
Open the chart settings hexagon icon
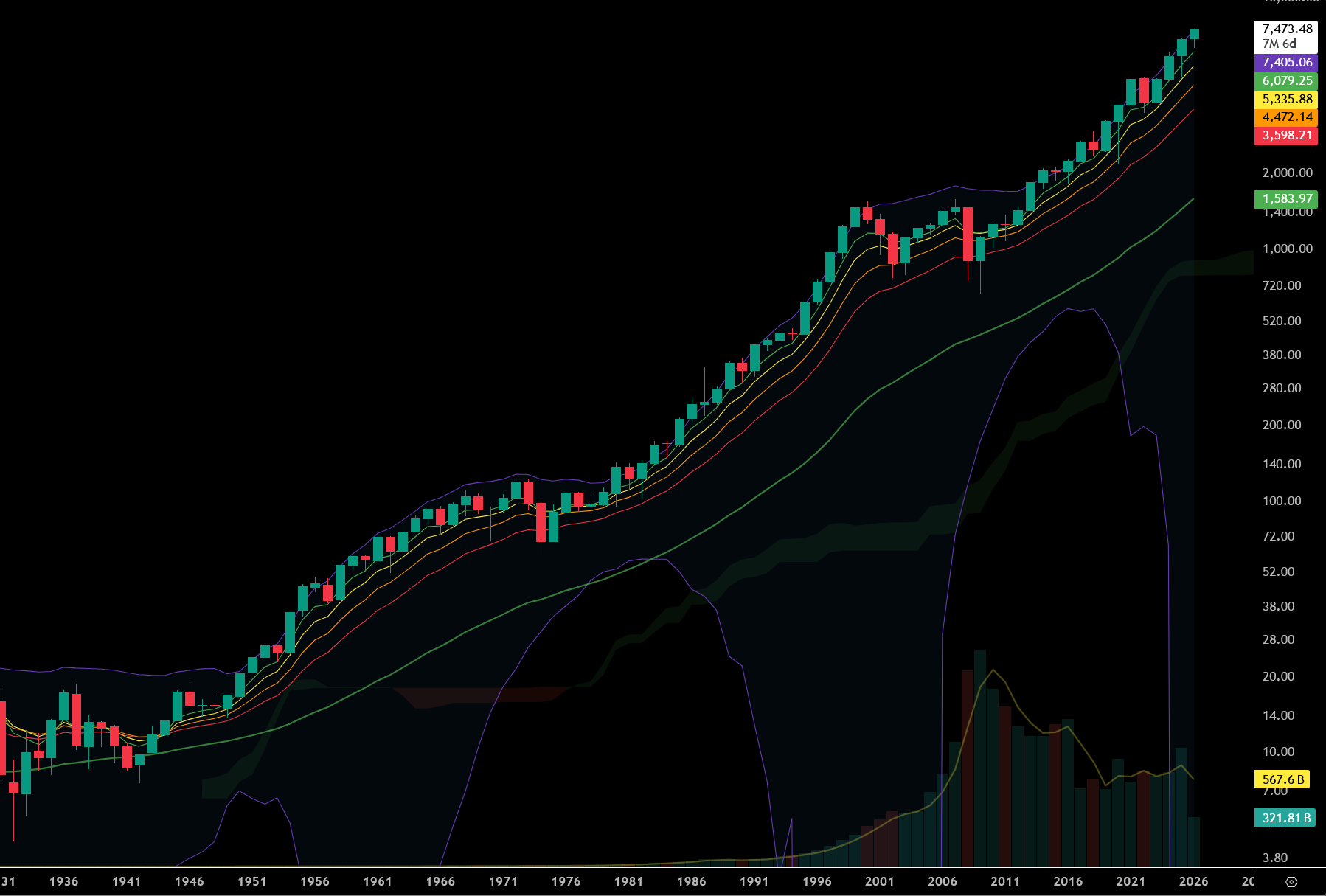point(1291,881)
